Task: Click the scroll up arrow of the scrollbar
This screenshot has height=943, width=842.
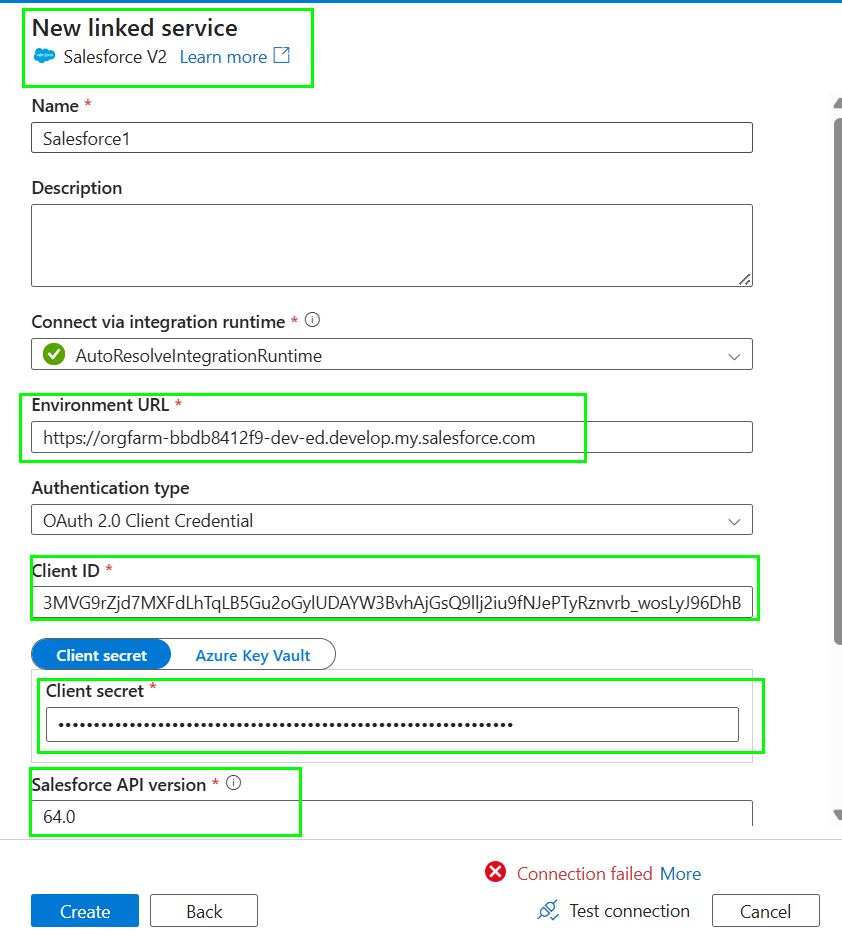Action: tap(838, 103)
